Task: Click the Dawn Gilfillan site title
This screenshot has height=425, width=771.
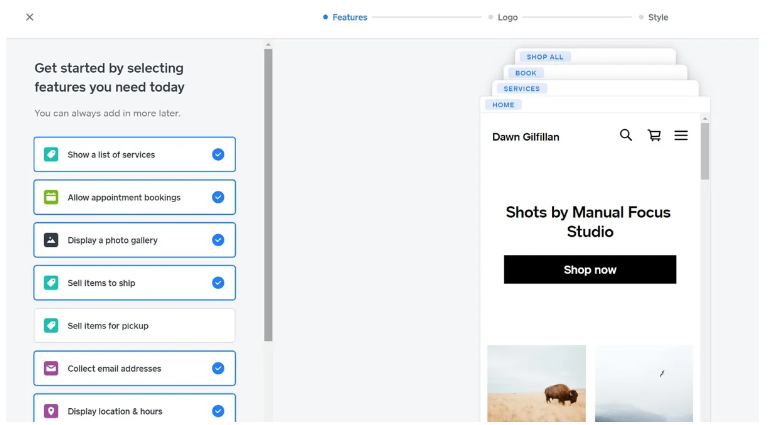Action: coord(526,137)
